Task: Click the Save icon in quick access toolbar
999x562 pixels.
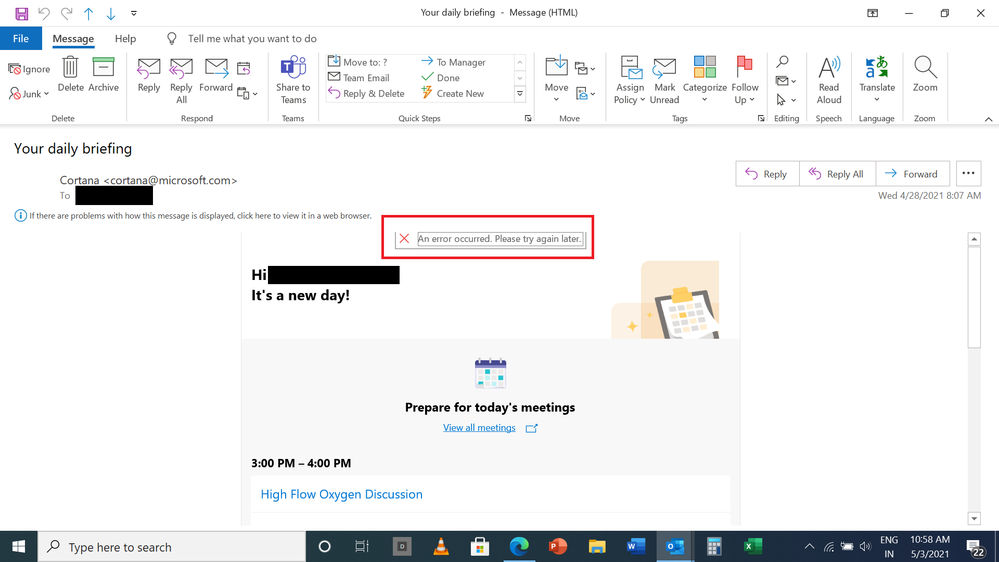Action: [22, 13]
